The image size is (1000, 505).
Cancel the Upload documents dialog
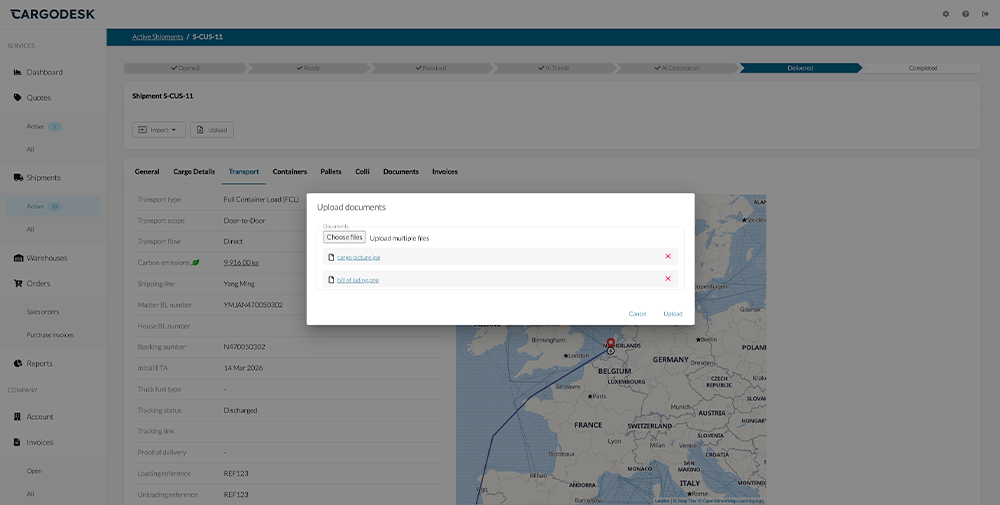(x=637, y=314)
